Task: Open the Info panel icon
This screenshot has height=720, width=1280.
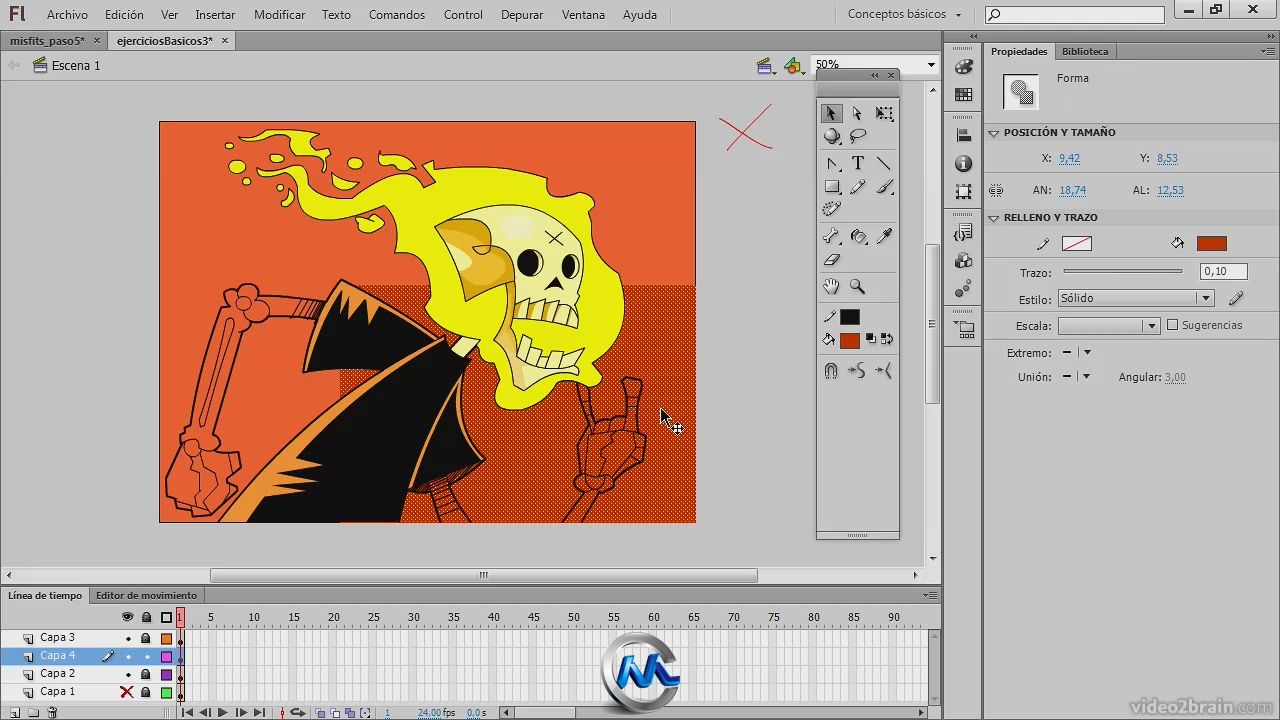Action: (x=964, y=163)
